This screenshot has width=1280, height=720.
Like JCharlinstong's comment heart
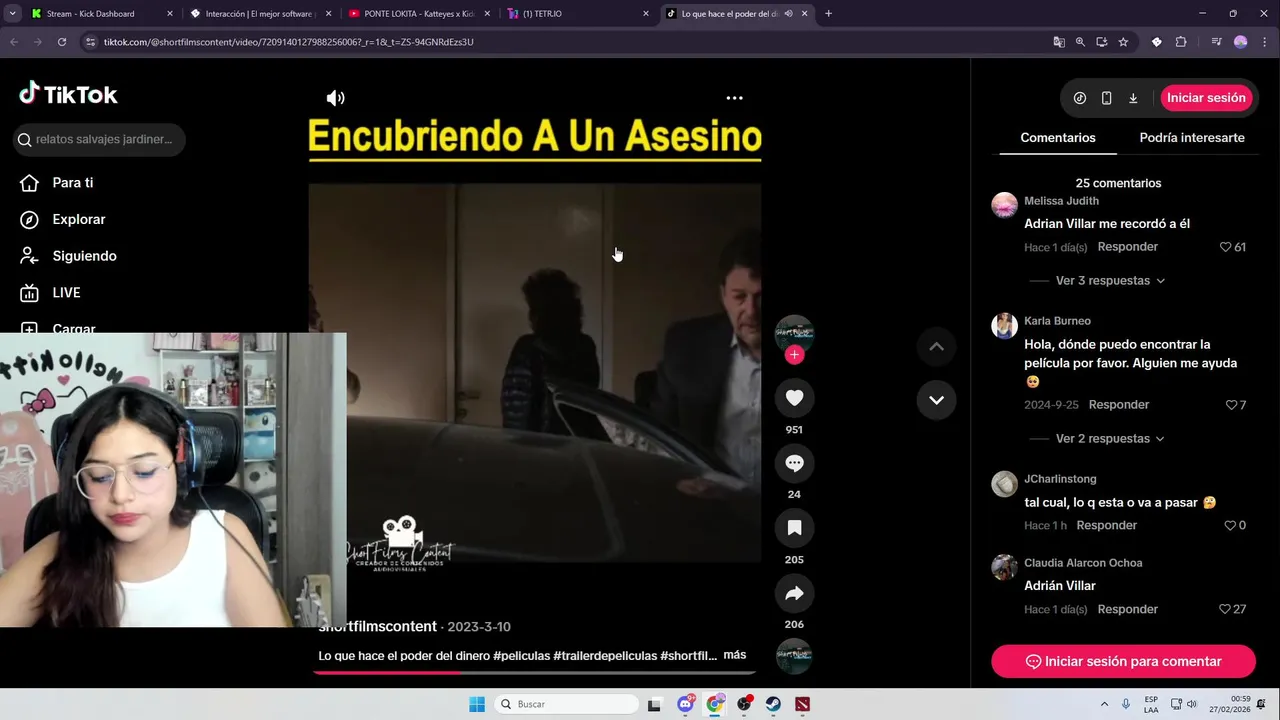[x=1230, y=525]
